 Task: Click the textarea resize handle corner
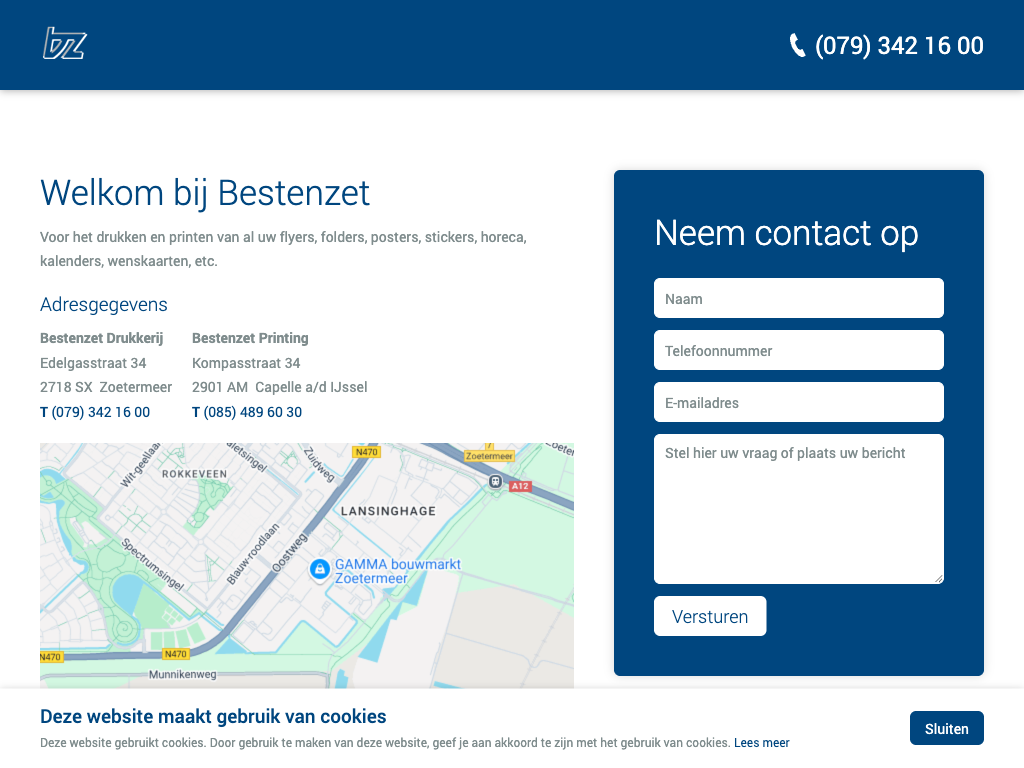coord(938,578)
